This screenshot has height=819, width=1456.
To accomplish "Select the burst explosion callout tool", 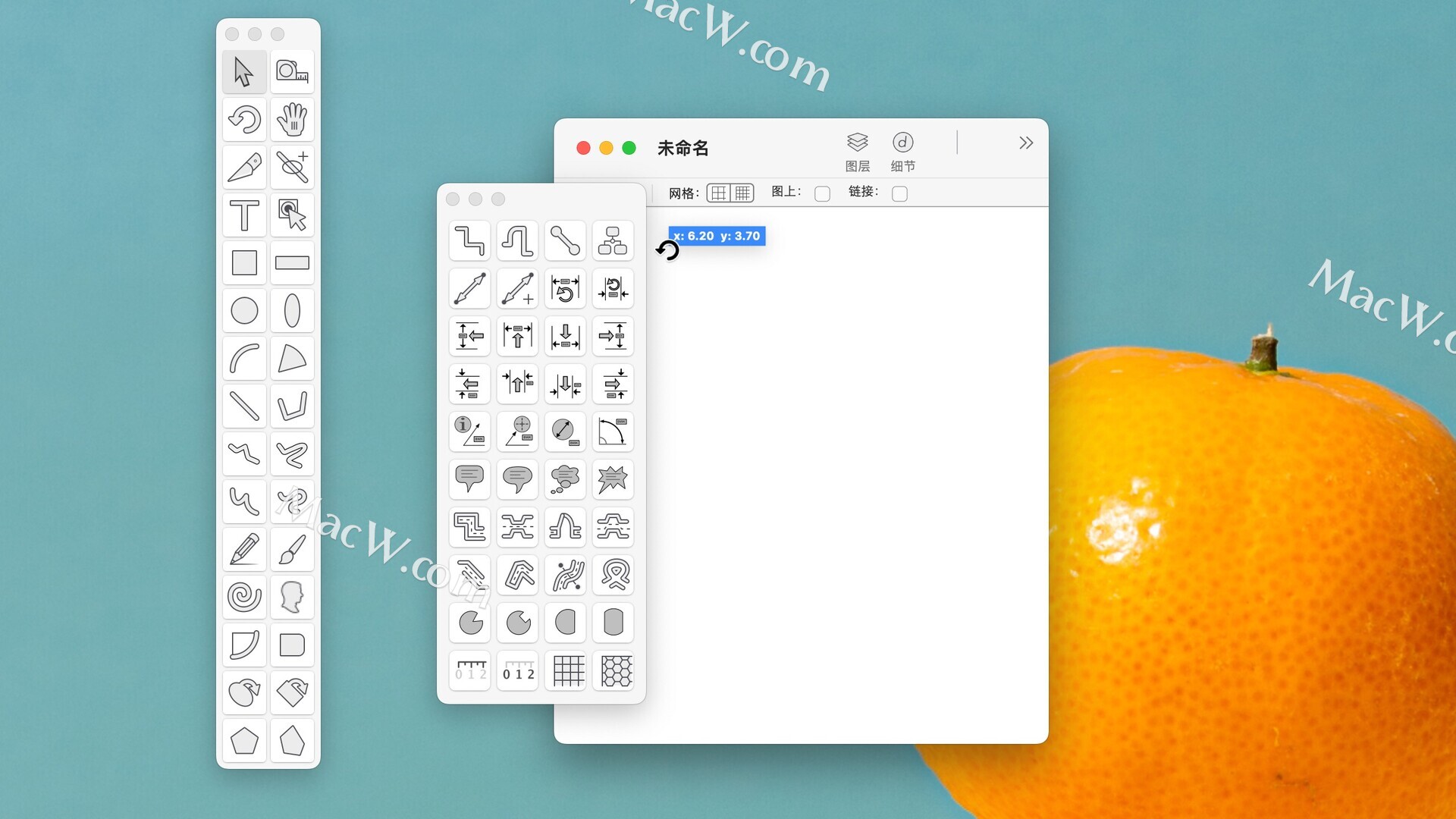I will 613,479.
